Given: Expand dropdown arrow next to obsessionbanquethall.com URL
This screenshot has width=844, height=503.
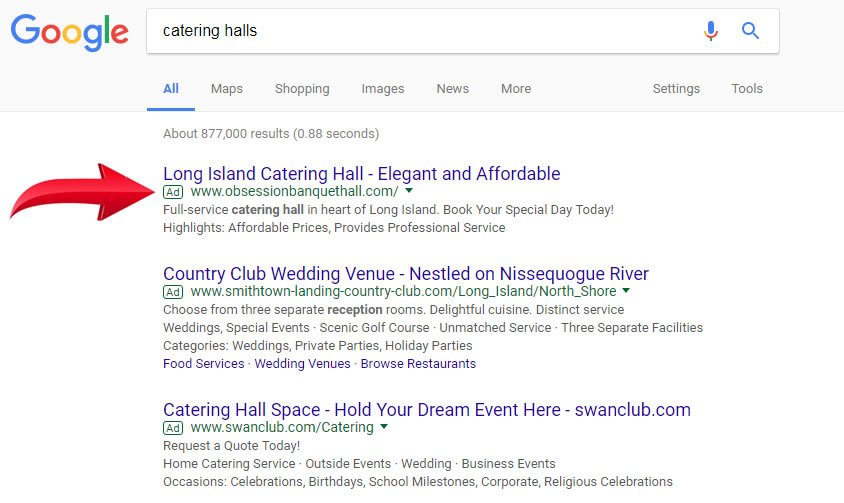Looking at the screenshot, I should [409, 191].
